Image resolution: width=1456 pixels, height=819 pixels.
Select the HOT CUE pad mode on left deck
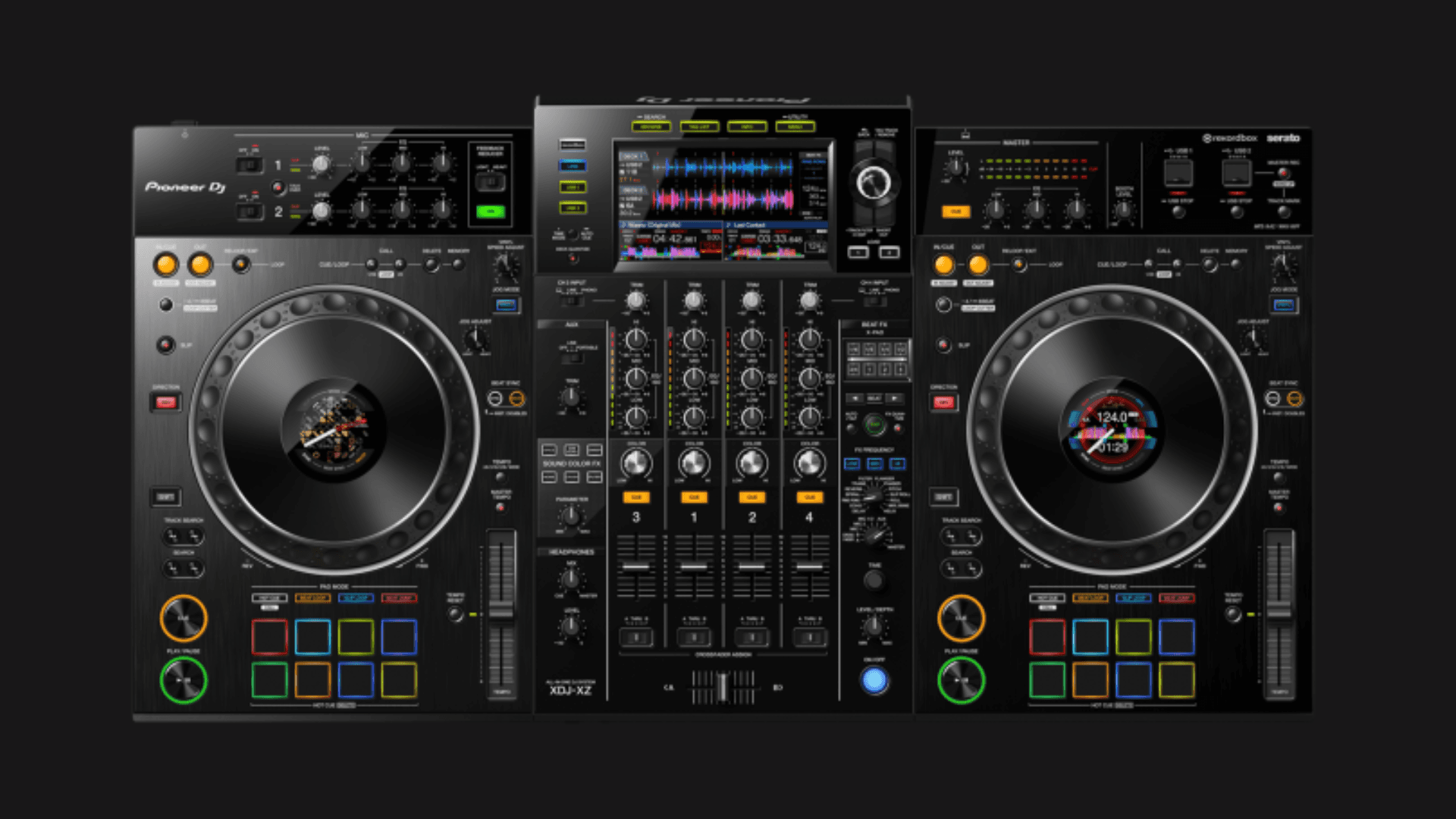(x=269, y=598)
